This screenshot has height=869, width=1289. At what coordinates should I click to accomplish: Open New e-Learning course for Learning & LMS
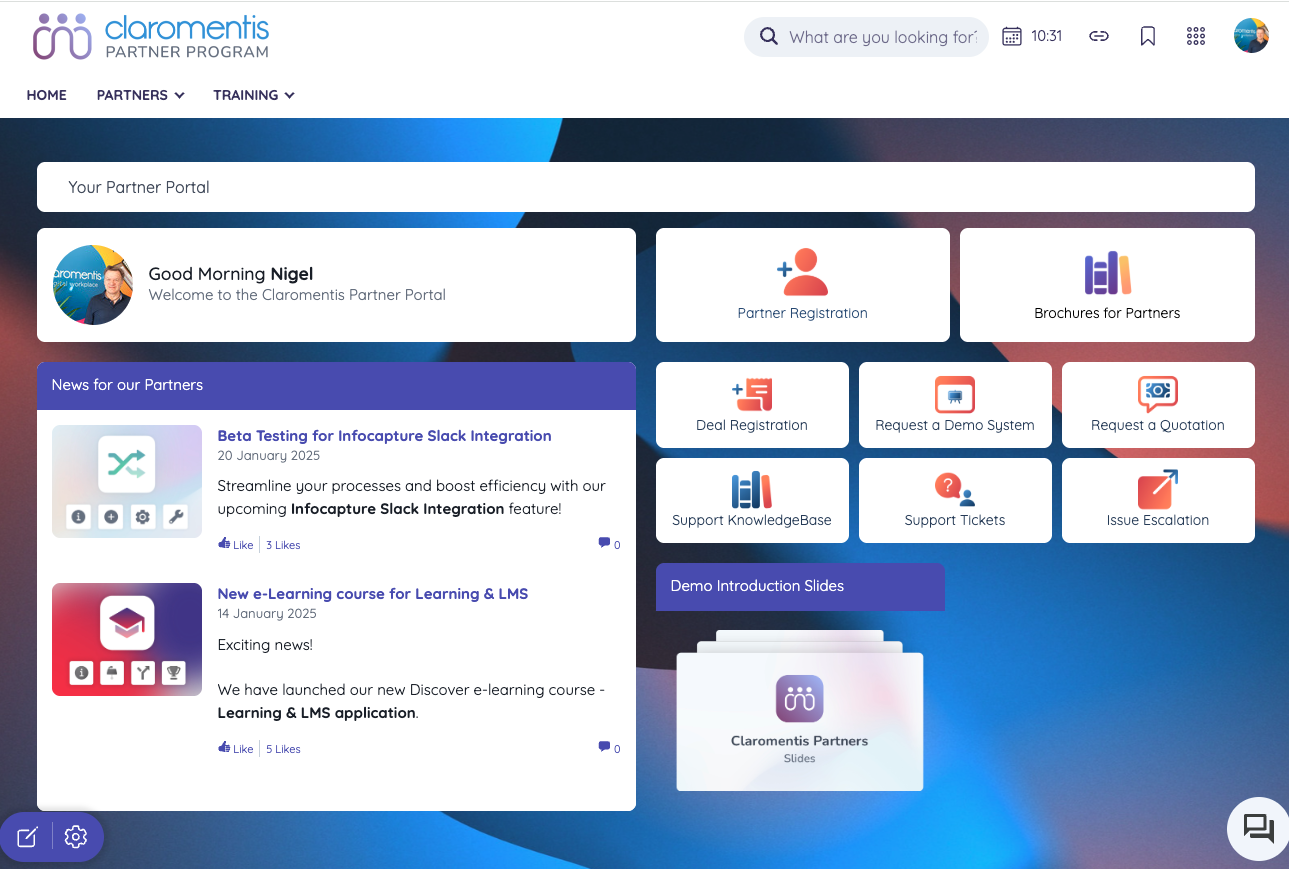tap(372, 594)
